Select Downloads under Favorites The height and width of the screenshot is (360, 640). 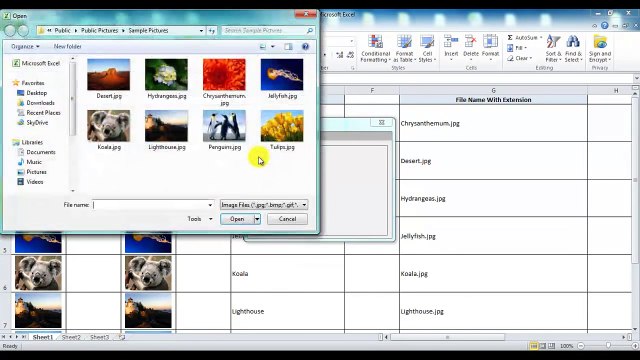[x=36, y=103]
